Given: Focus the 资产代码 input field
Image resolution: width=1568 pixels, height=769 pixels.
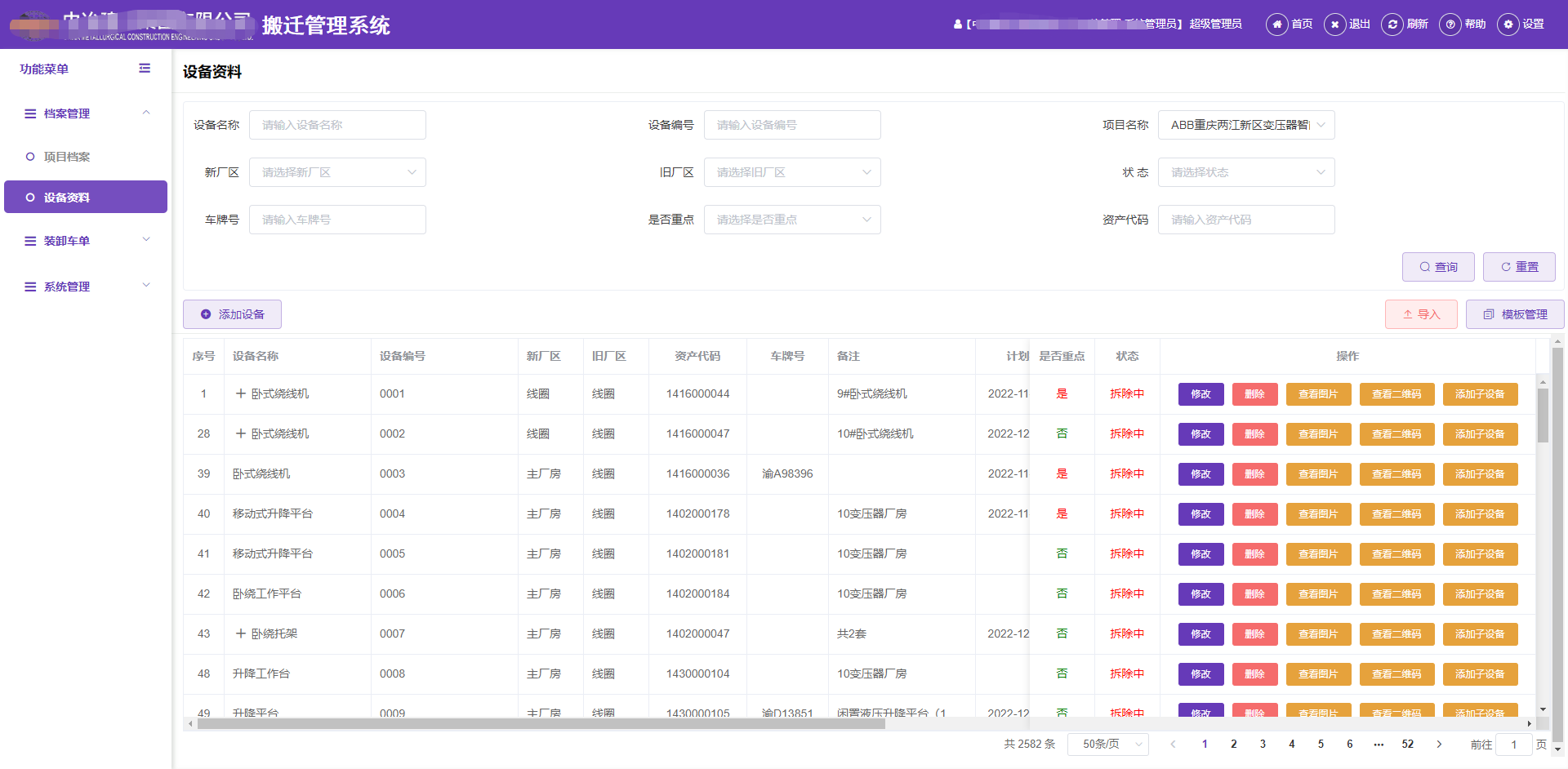Looking at the screenshot, I should point(1246,220).
